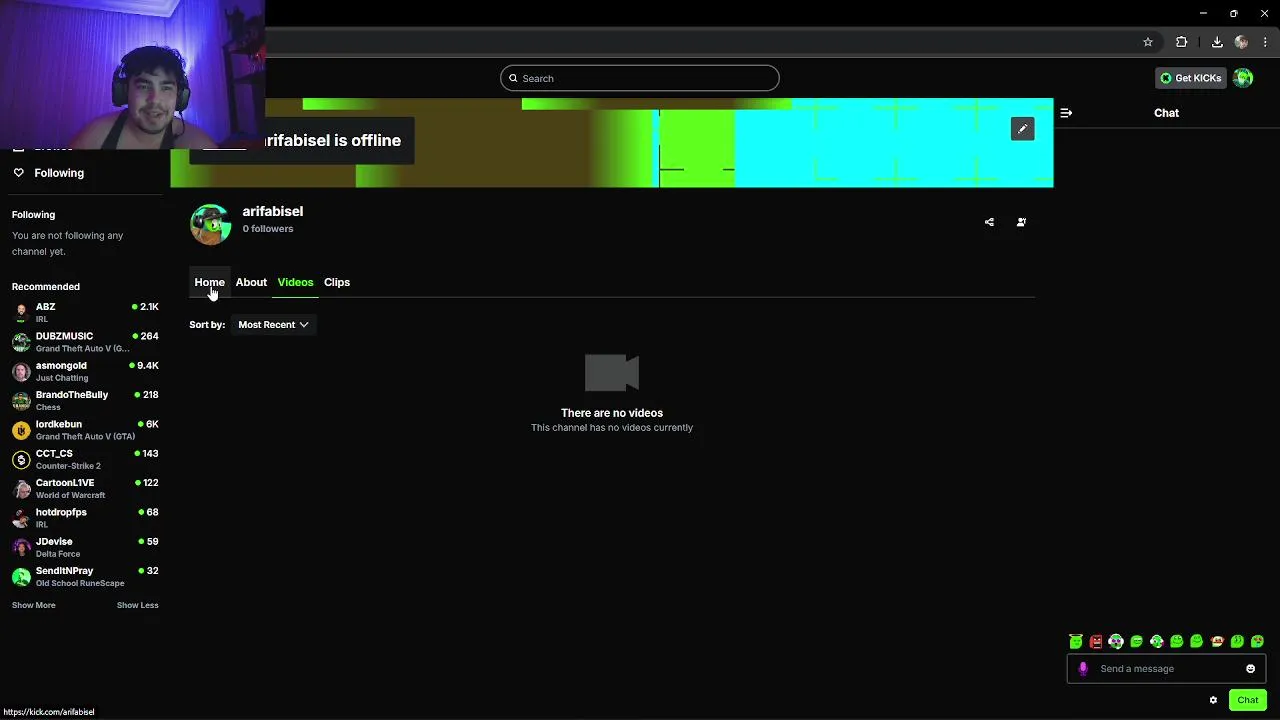Open the Kick account avatar menu
This screenshot has height=720, width=1280.
[x=1243, y=78]
